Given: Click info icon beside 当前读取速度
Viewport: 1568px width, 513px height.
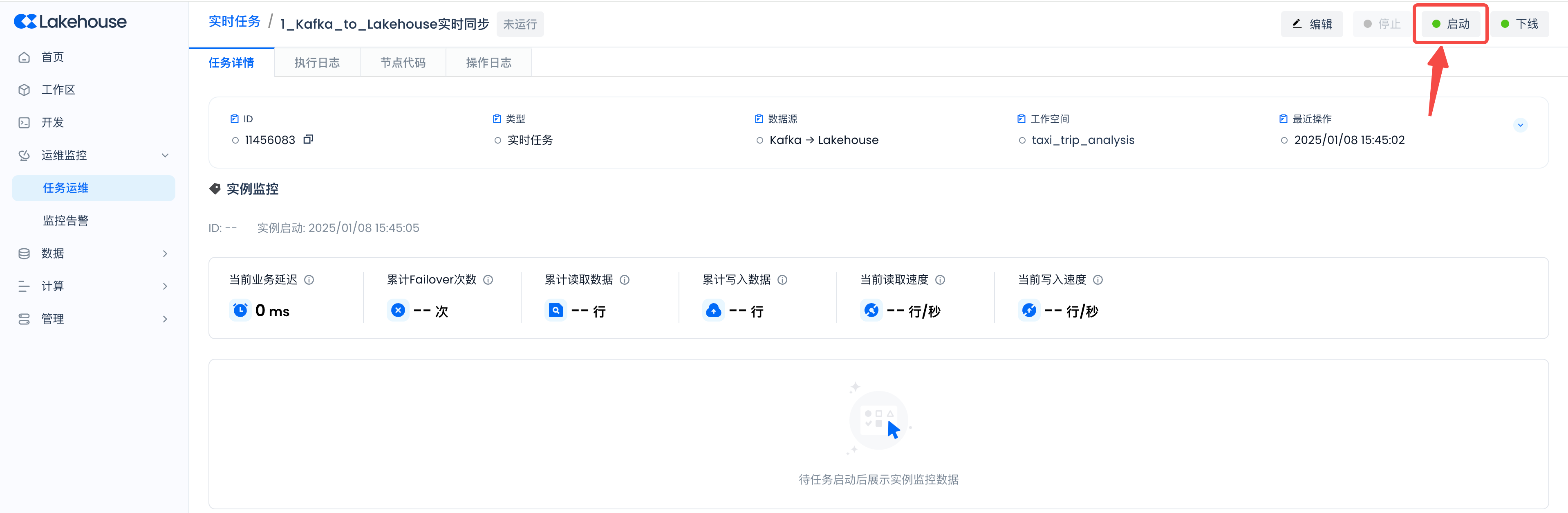Looking at the screenshot, I should (x=940, y=280).
